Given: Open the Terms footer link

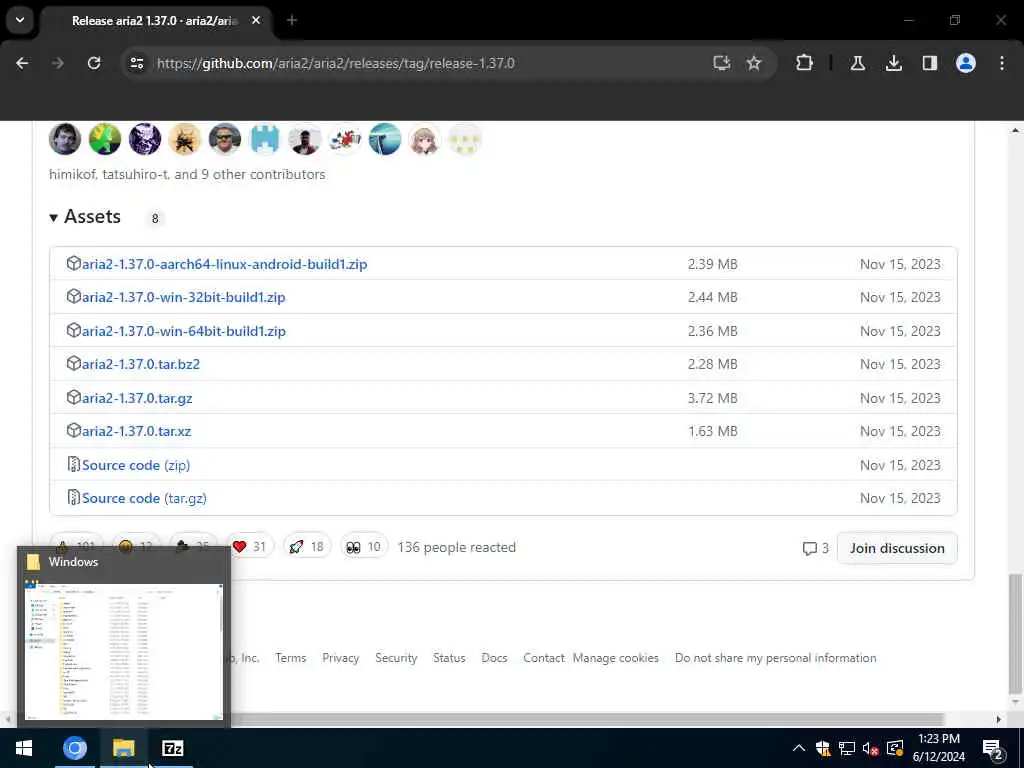Looking at the screenshot, I should [x=291, y=658].
